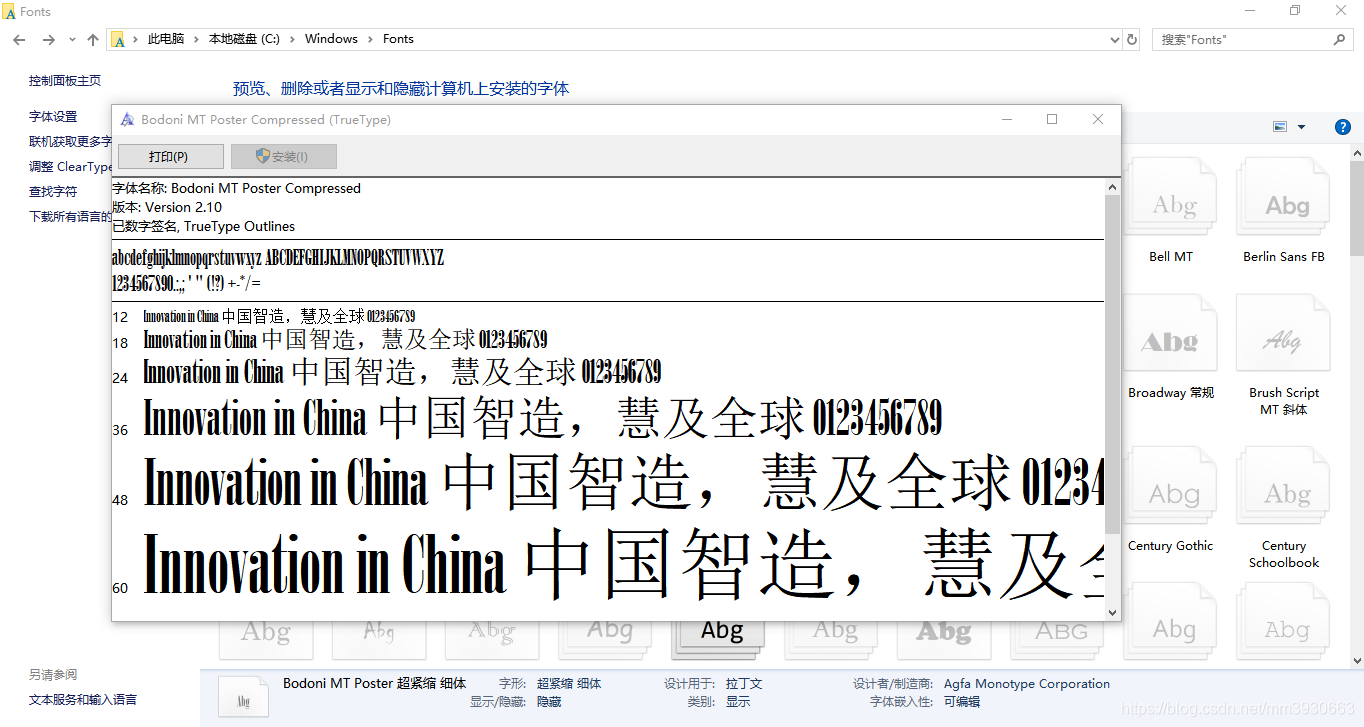This screenshot has height=727, width=1364.
Task: Open 控制面板主页 link
Action: 65,81
